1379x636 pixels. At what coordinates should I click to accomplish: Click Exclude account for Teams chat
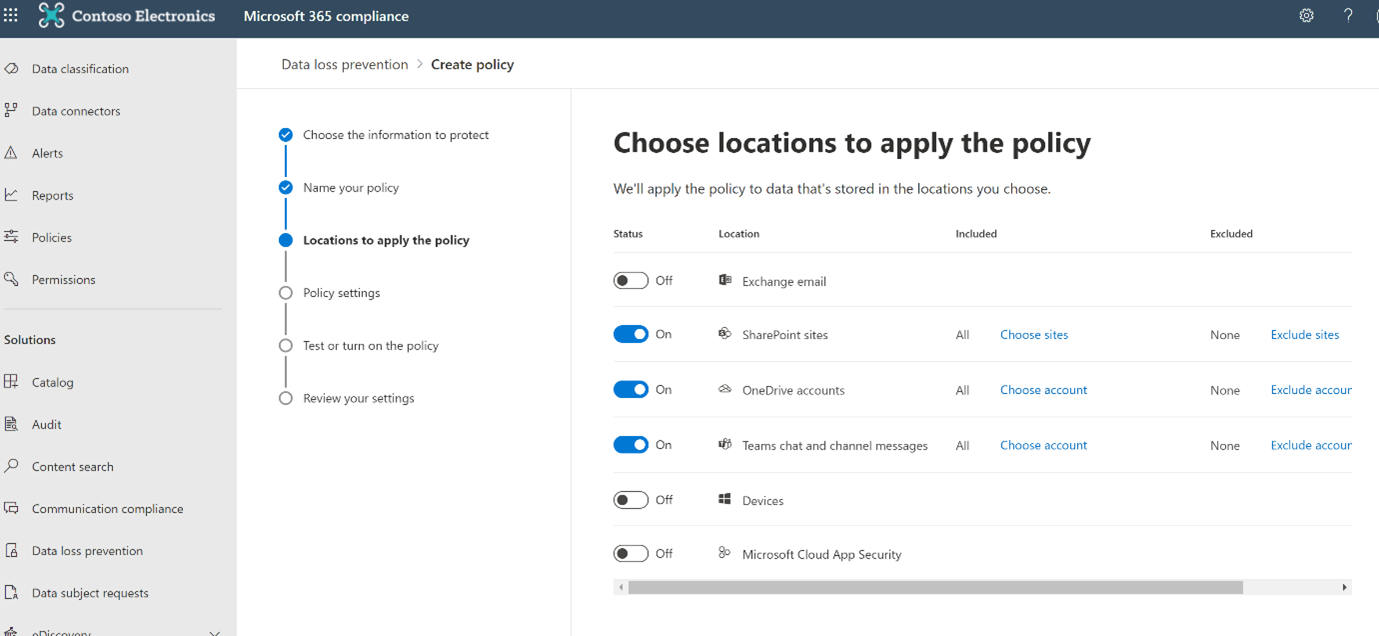pos(1311,445)
